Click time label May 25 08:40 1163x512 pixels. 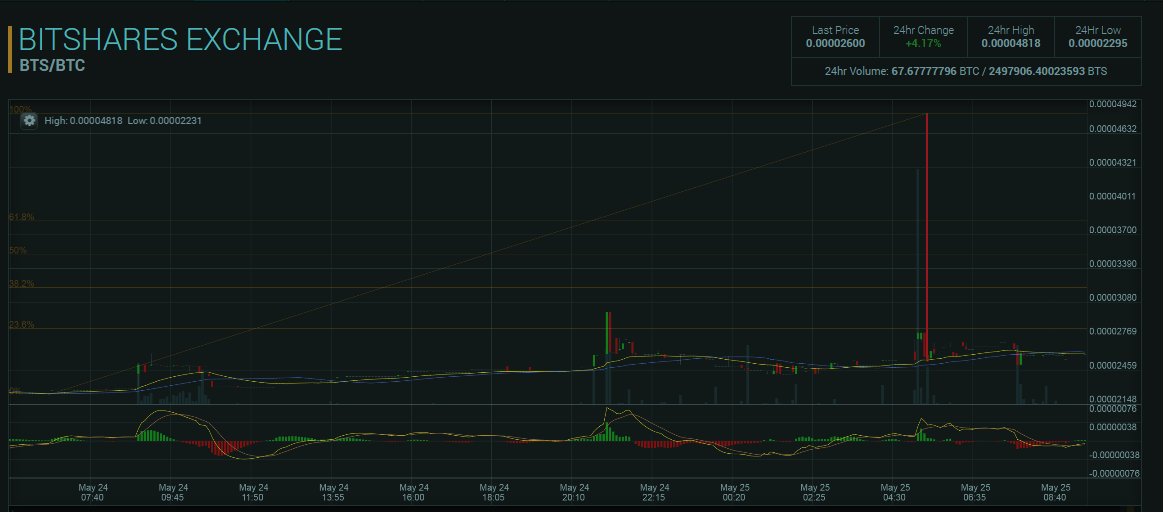1056,493
